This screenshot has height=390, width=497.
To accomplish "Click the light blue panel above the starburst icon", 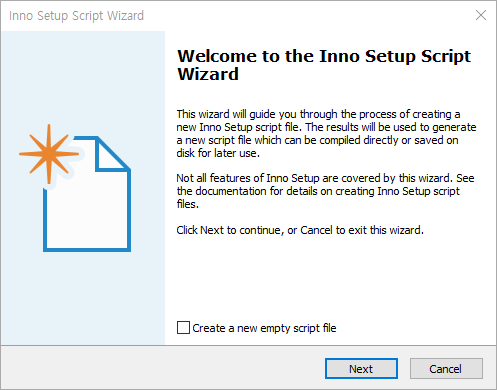I will 83,77.
